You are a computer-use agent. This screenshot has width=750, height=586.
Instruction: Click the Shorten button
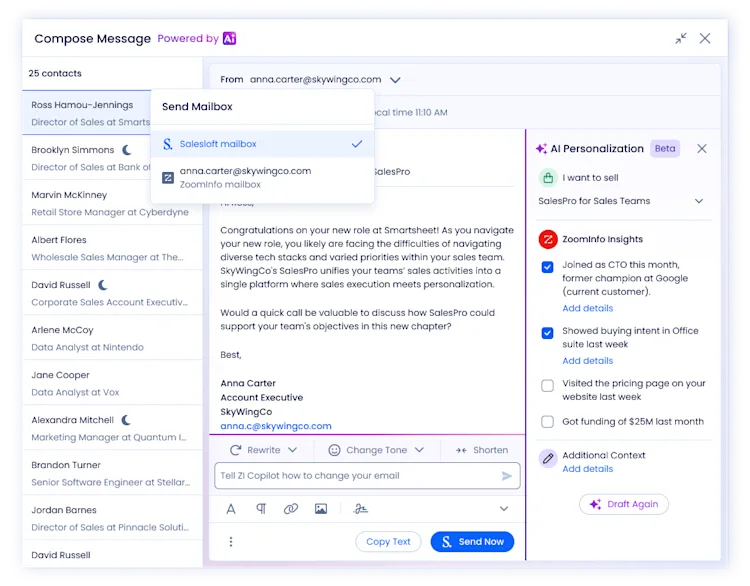pos(482,450)
